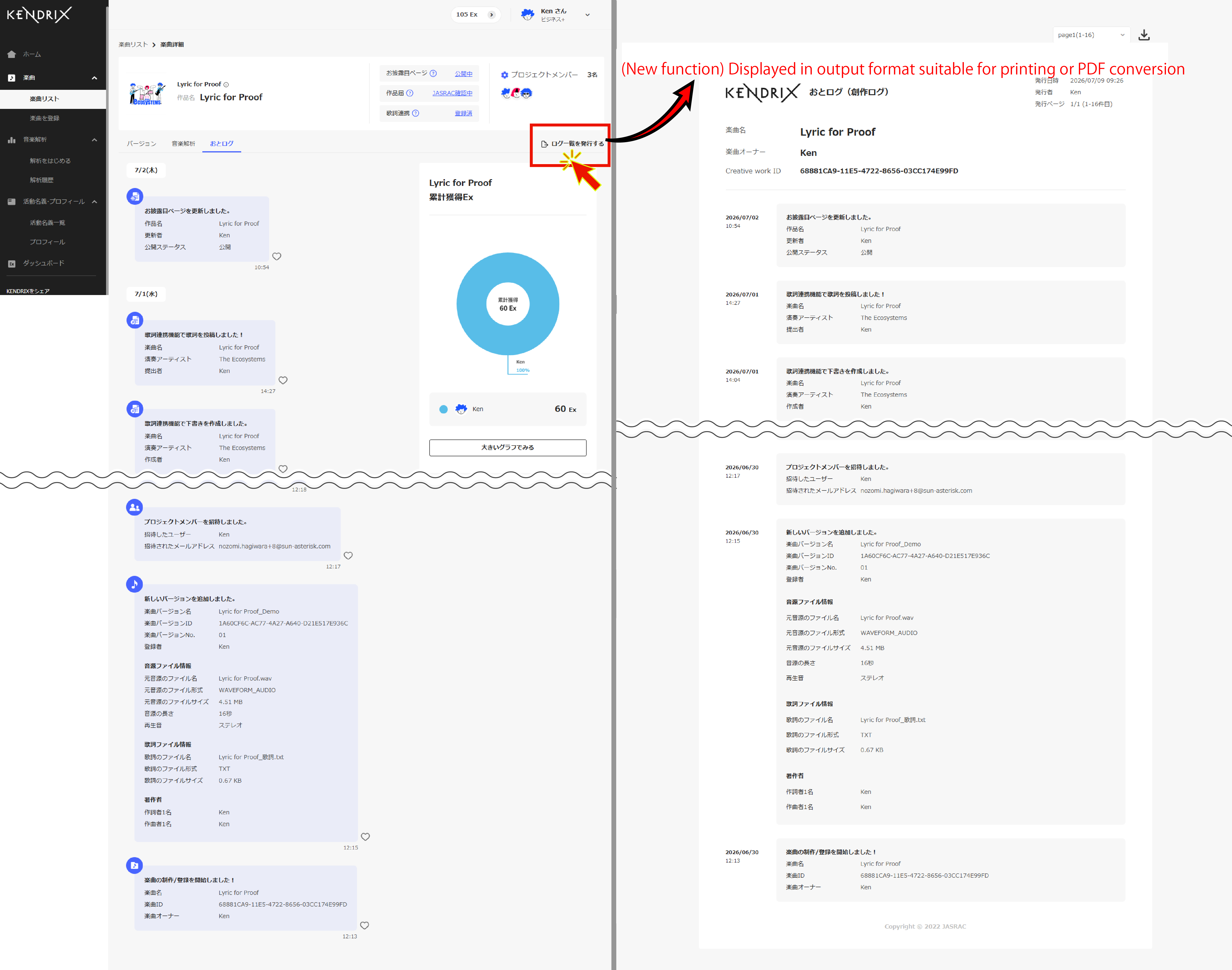Click the arrow icon in the 105 Ex pill

click(x=492, y=15)
